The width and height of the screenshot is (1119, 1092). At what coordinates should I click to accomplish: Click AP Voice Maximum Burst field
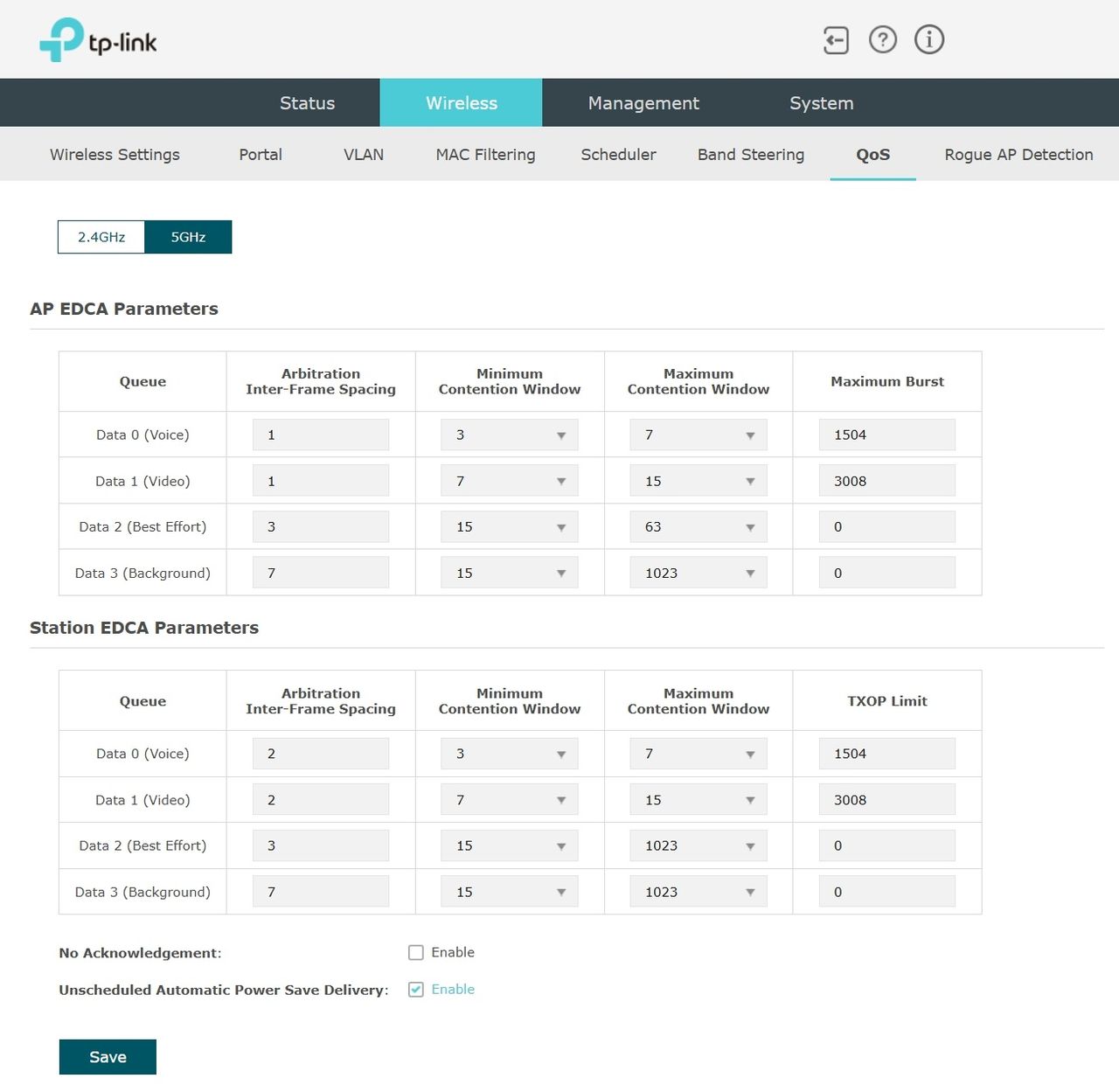point(887,435)
